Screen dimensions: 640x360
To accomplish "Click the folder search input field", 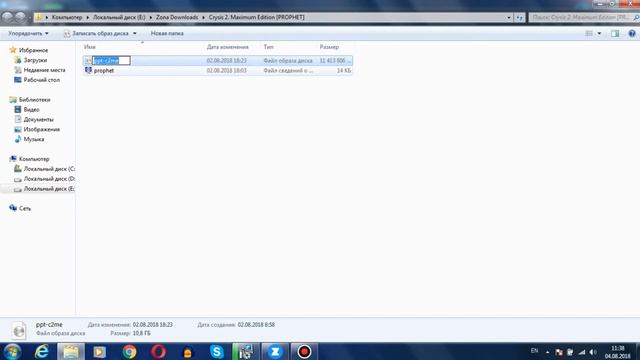I will (583, 18).
